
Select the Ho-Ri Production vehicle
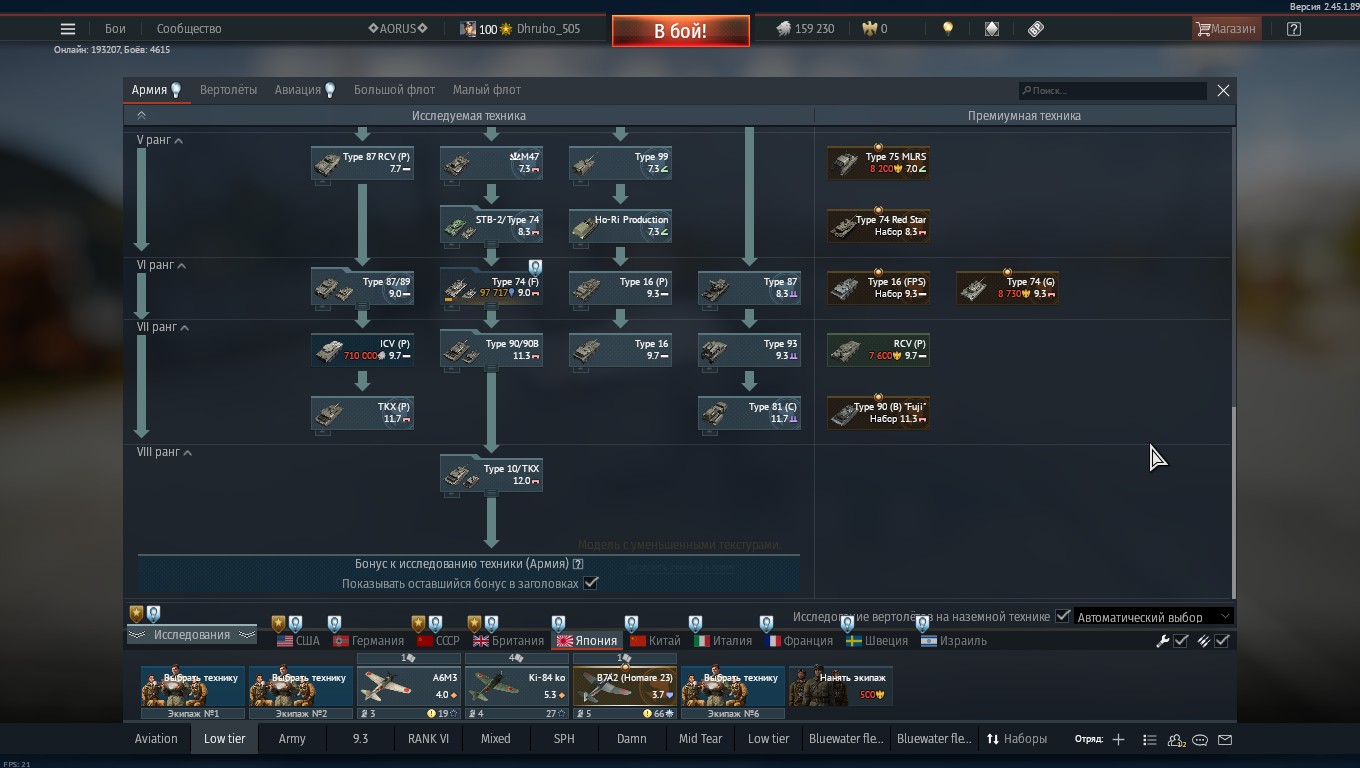pos(620,226)
